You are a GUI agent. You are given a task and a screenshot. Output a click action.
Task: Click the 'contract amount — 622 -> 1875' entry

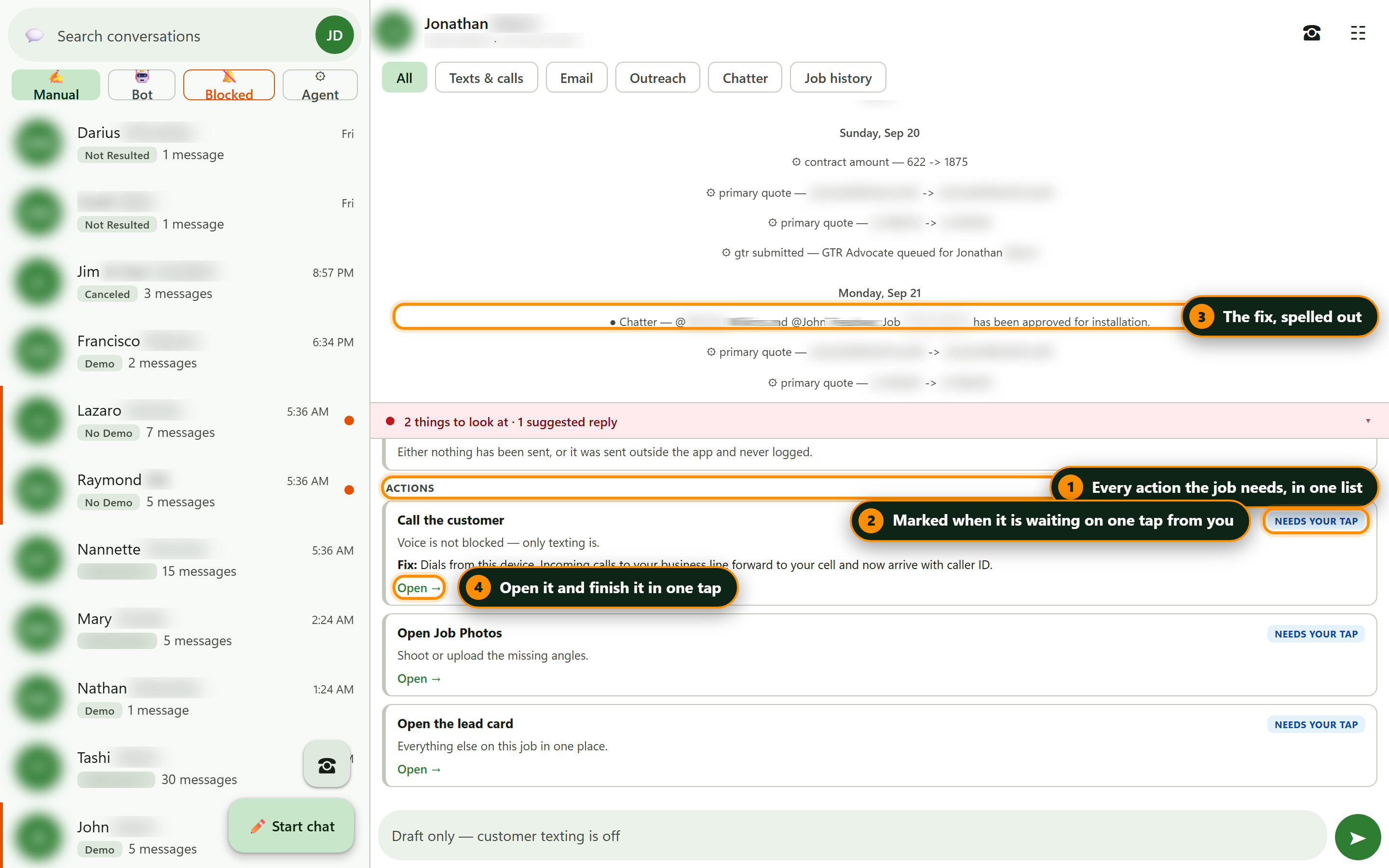coord(879,162)
